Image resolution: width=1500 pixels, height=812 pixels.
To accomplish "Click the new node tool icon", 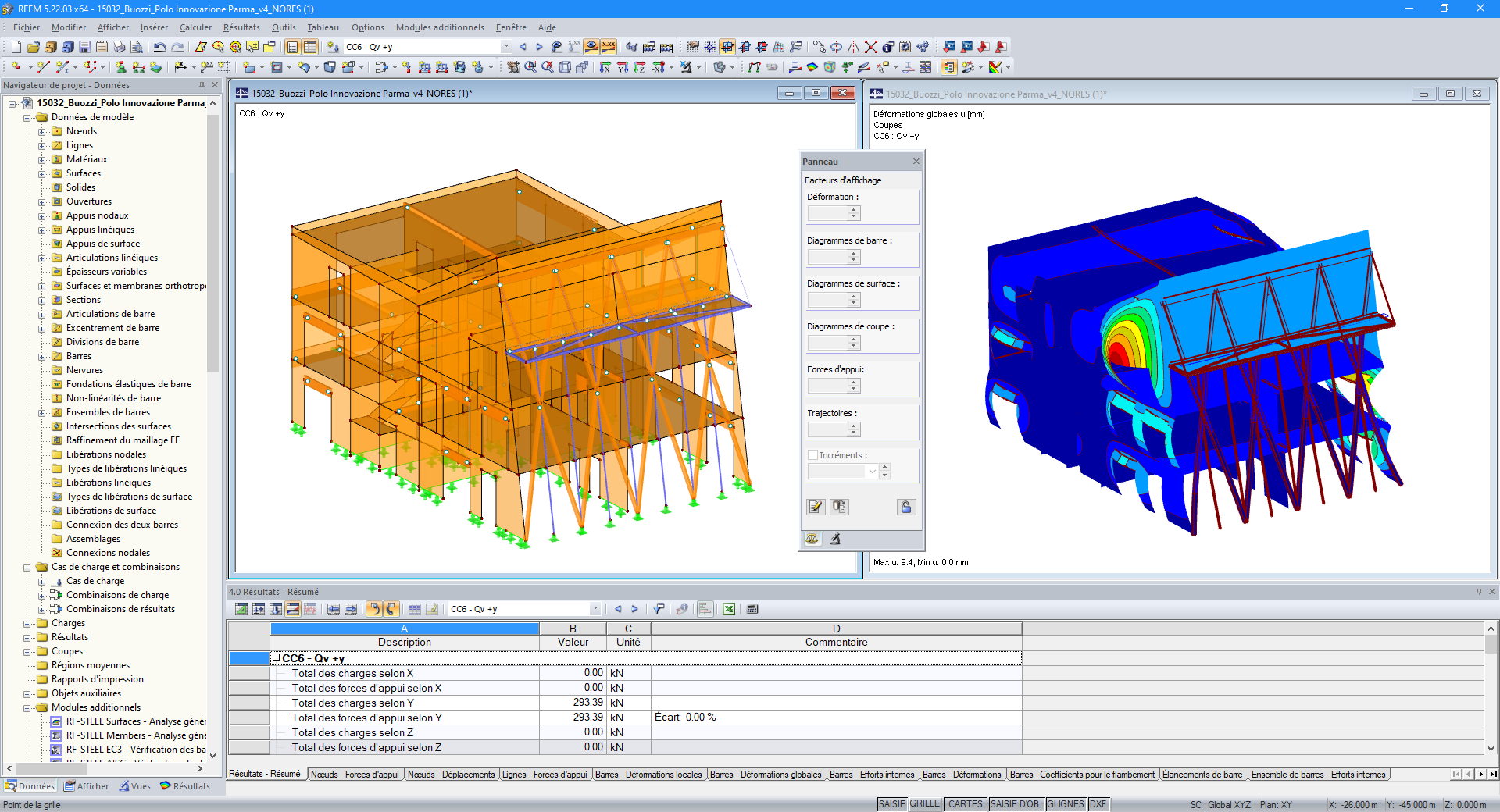I will tap(16, 67).
